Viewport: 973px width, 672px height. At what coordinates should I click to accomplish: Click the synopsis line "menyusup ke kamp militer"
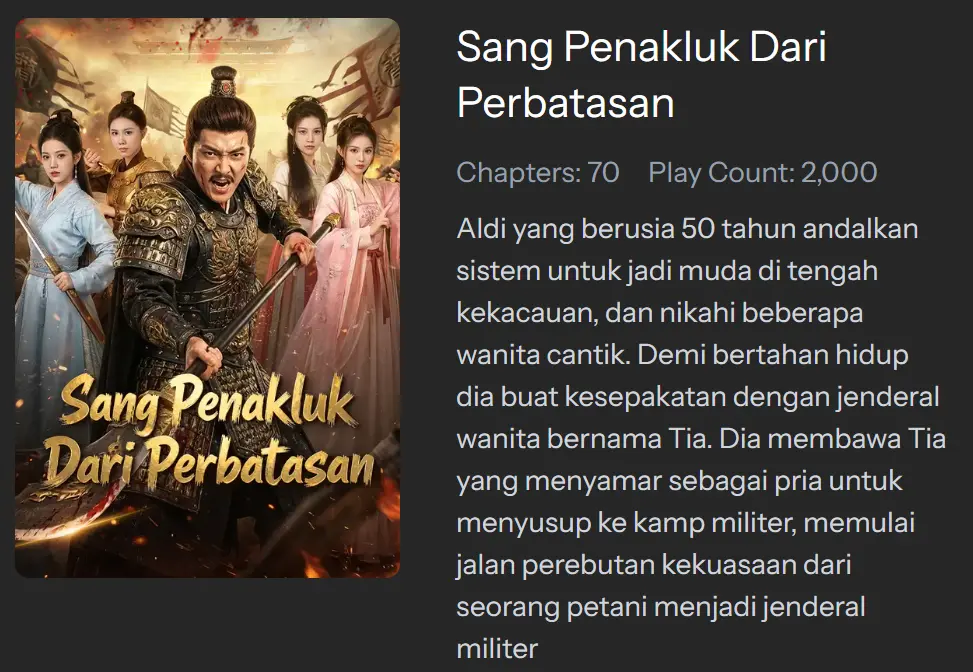(626, 523)
